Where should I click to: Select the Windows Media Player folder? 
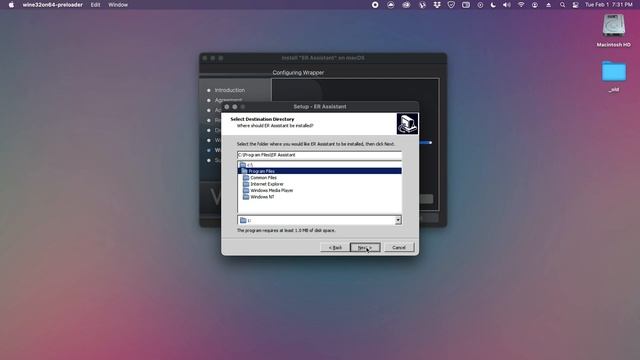271,190
